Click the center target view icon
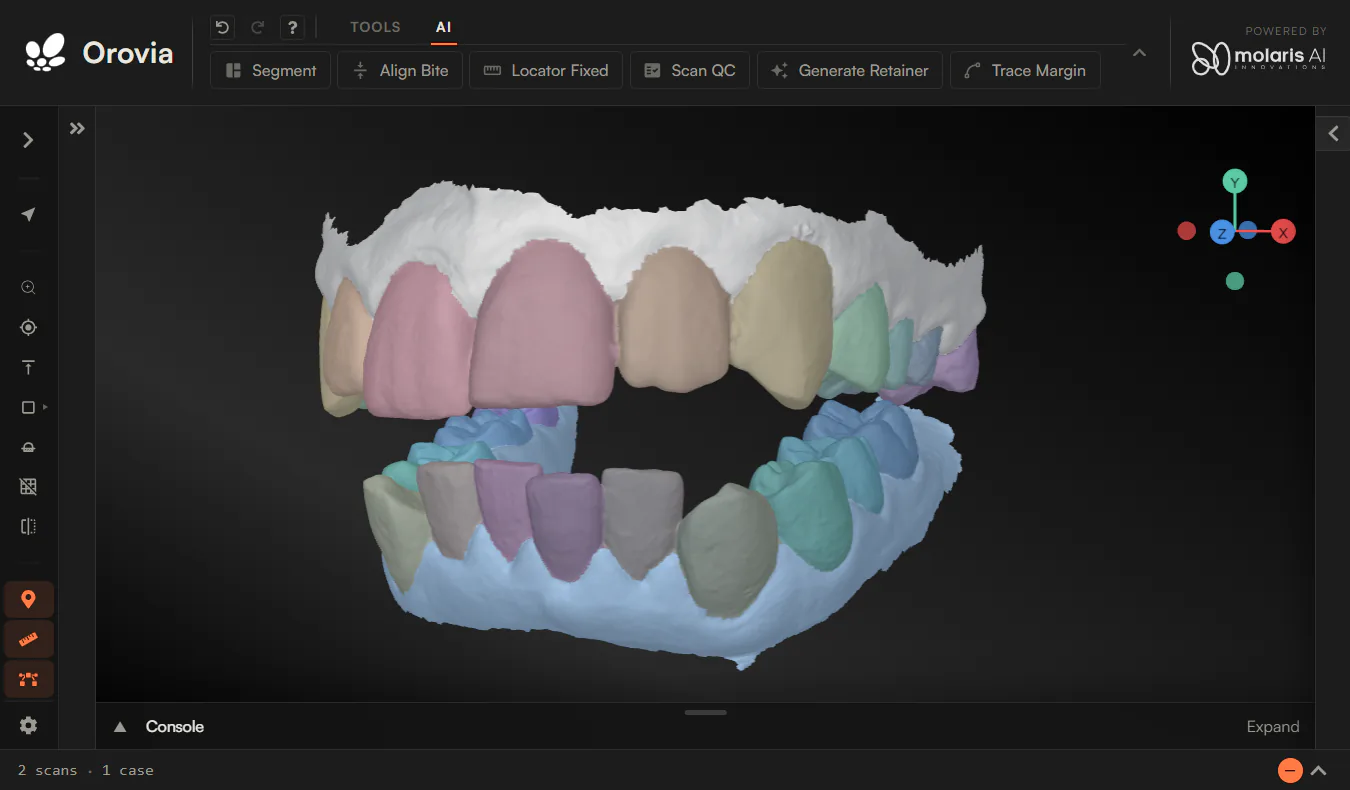 coord(28,327)
